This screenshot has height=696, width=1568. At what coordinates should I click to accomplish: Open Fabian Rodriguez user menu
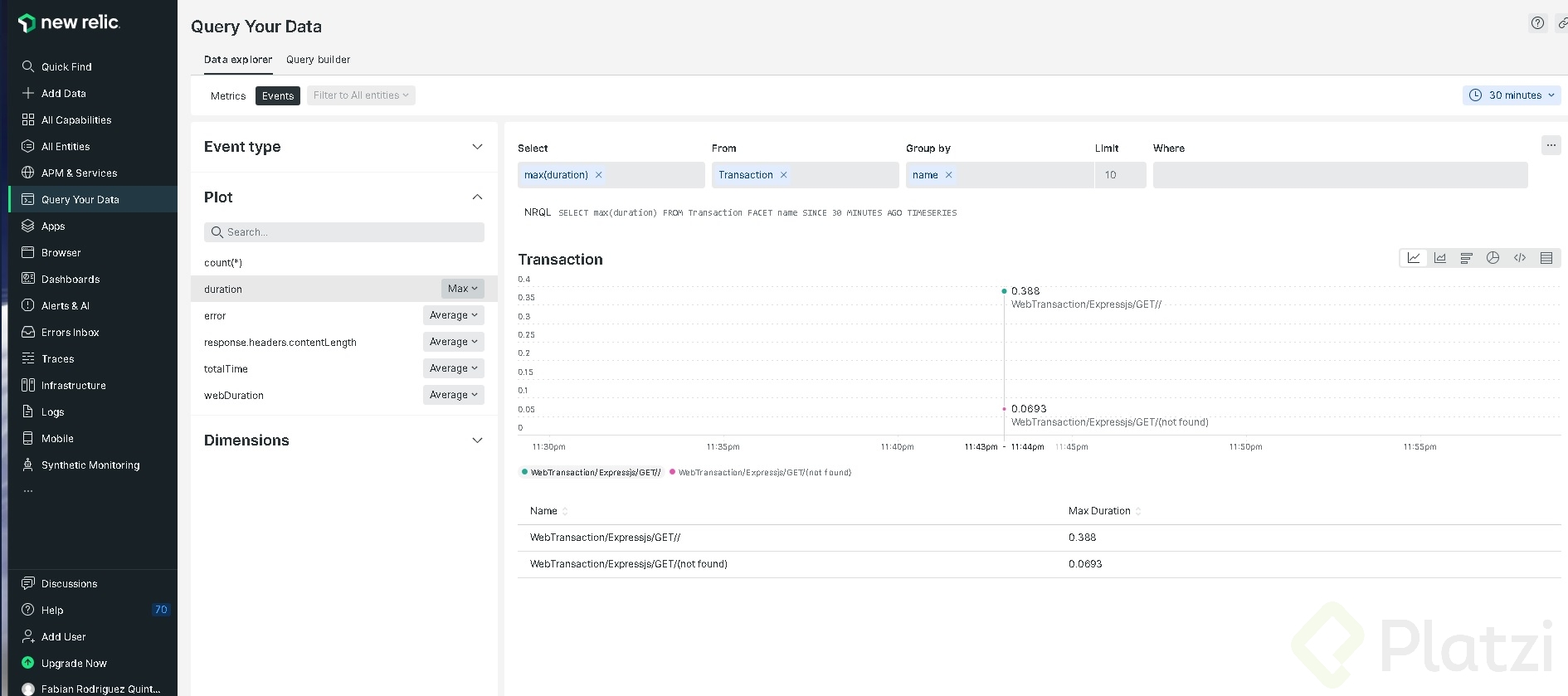pos(92,689)
